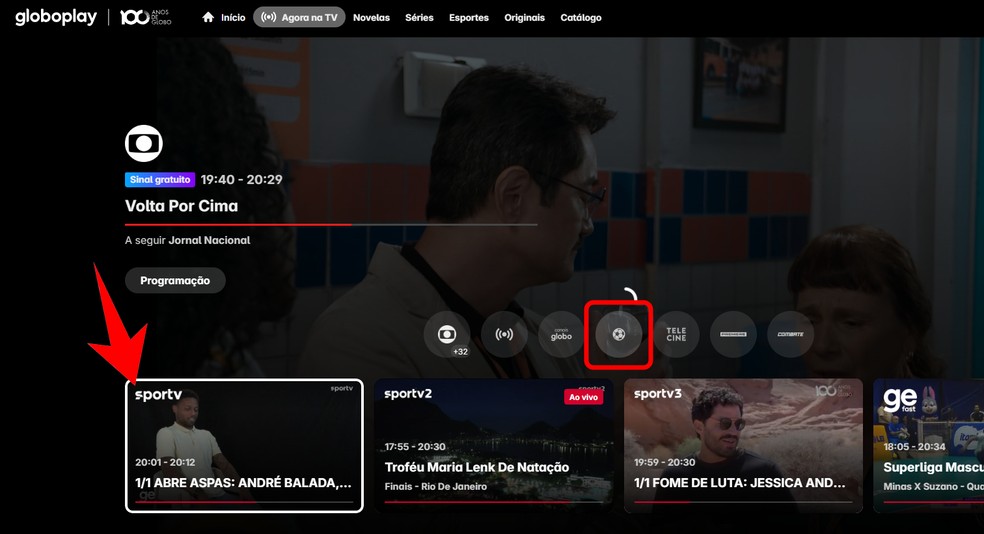Select the Combate channel filter
Viewport: 984px width, 534px height.
(x=790, y=334)
